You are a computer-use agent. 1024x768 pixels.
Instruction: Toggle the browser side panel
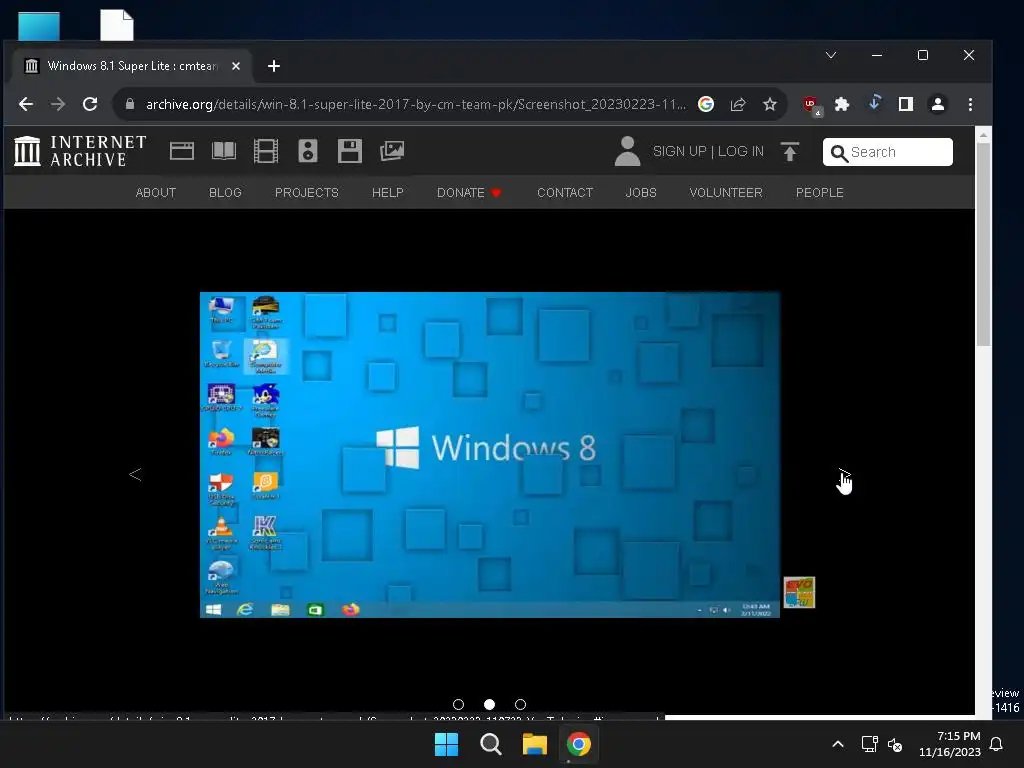906,104
